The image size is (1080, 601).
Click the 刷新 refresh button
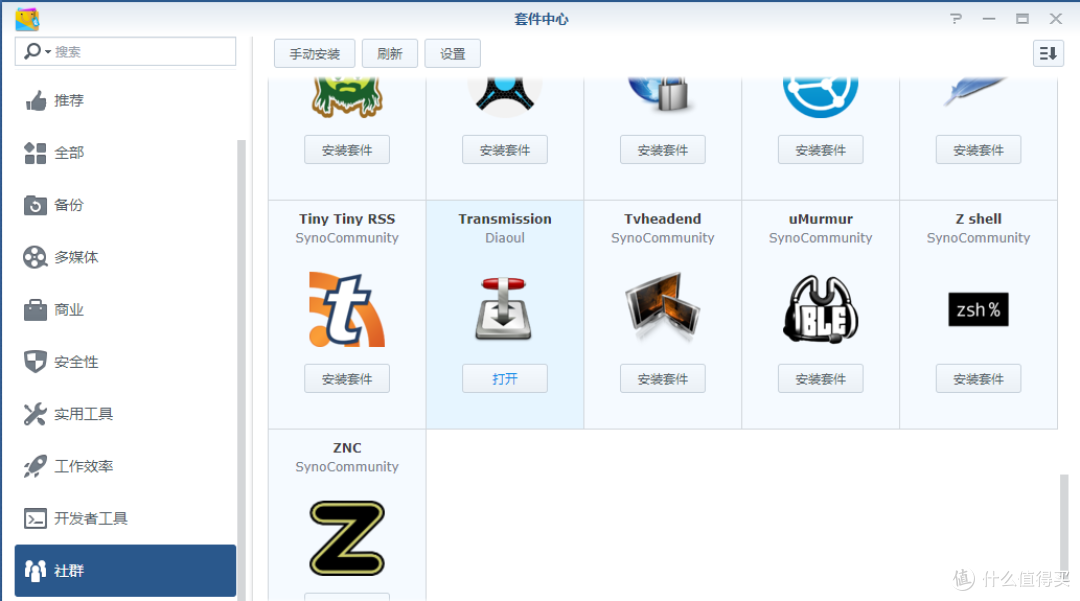click(390, 54)
